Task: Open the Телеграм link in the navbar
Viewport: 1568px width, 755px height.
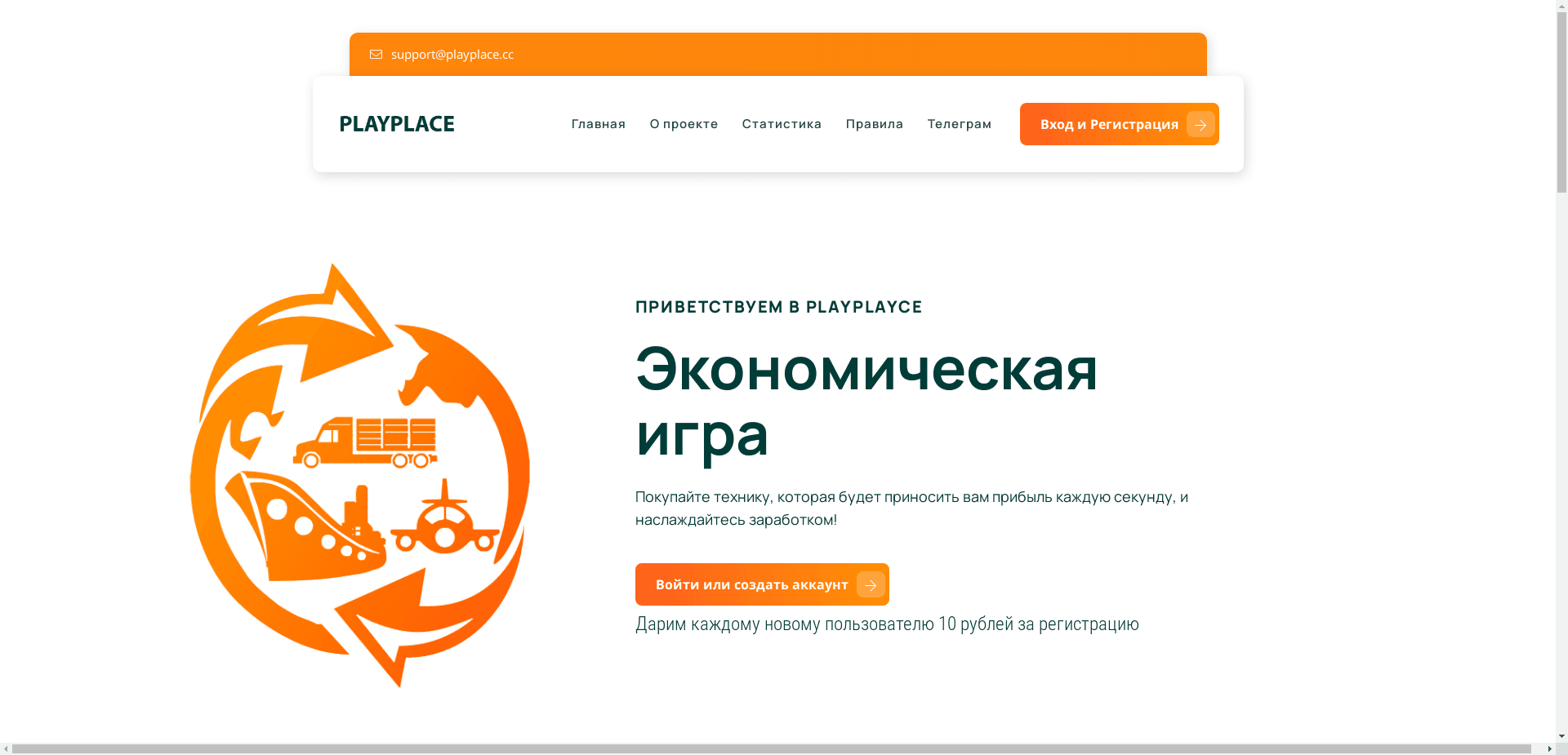Action: pyautogui.click(x=959, y=123)
